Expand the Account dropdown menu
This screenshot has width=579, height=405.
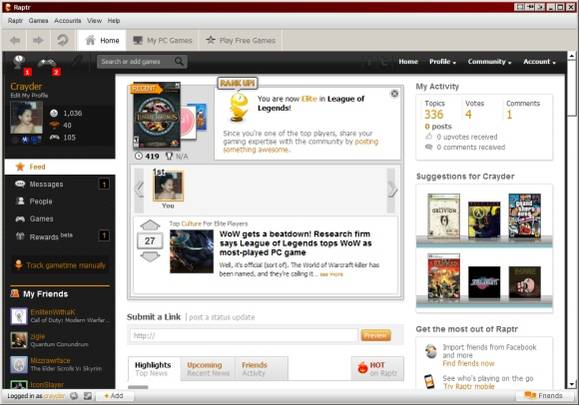coord(539,62)
